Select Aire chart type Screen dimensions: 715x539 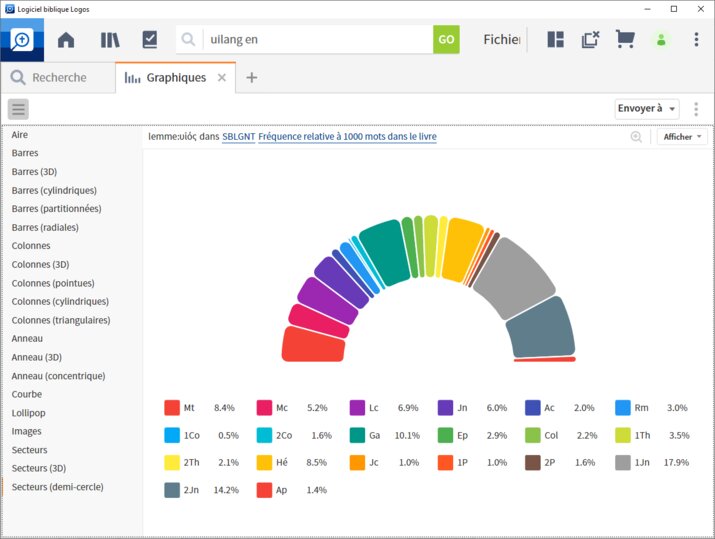(x=20, y=135)
